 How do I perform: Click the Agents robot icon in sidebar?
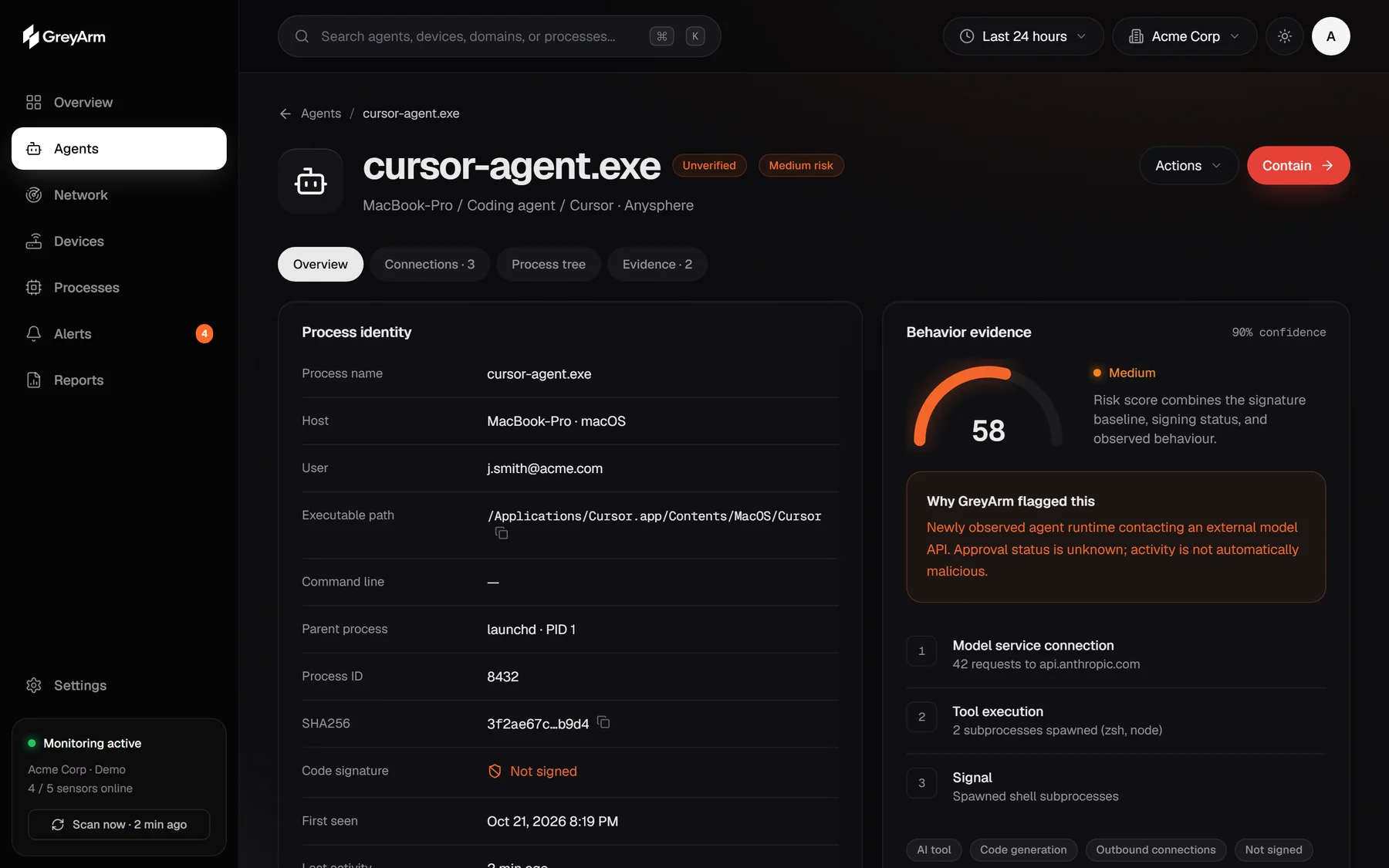(x=33, y=149)
